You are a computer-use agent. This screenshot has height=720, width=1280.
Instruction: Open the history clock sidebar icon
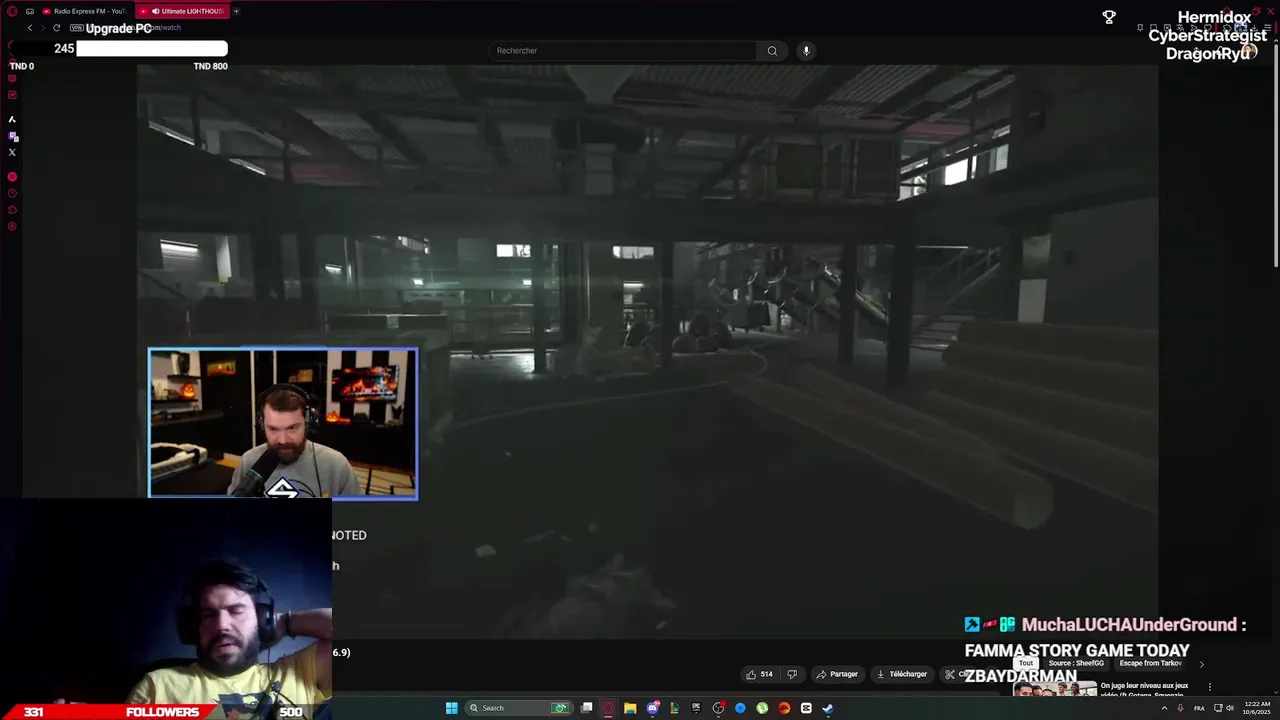12,193
